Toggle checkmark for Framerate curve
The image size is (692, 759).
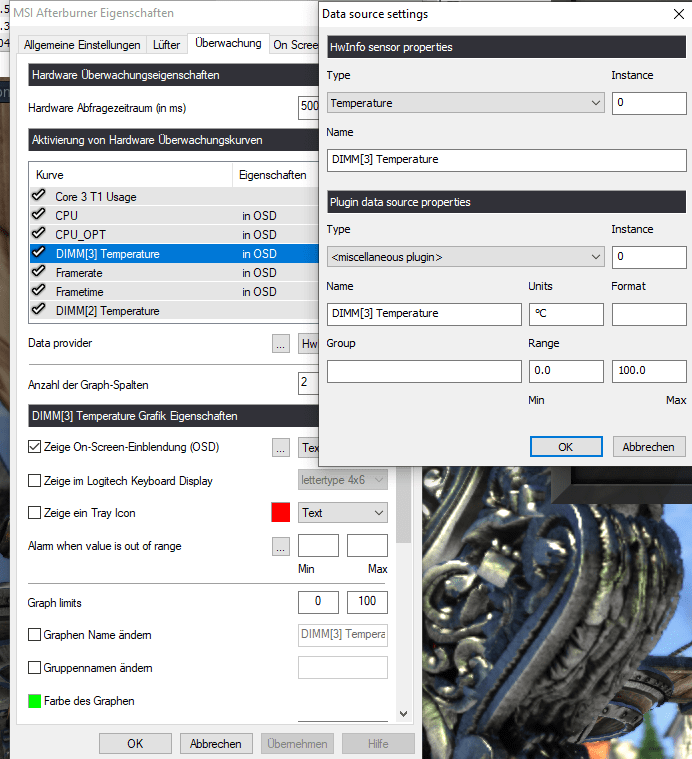pyautogui.click(x=38, y=271)
